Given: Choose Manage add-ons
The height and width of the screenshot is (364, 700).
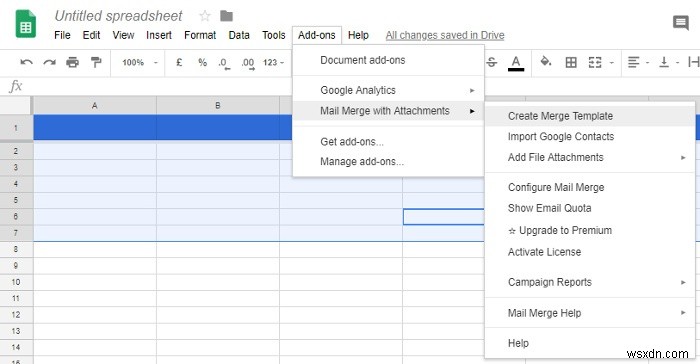Looking at the screenshot, I should click(388, 162).
